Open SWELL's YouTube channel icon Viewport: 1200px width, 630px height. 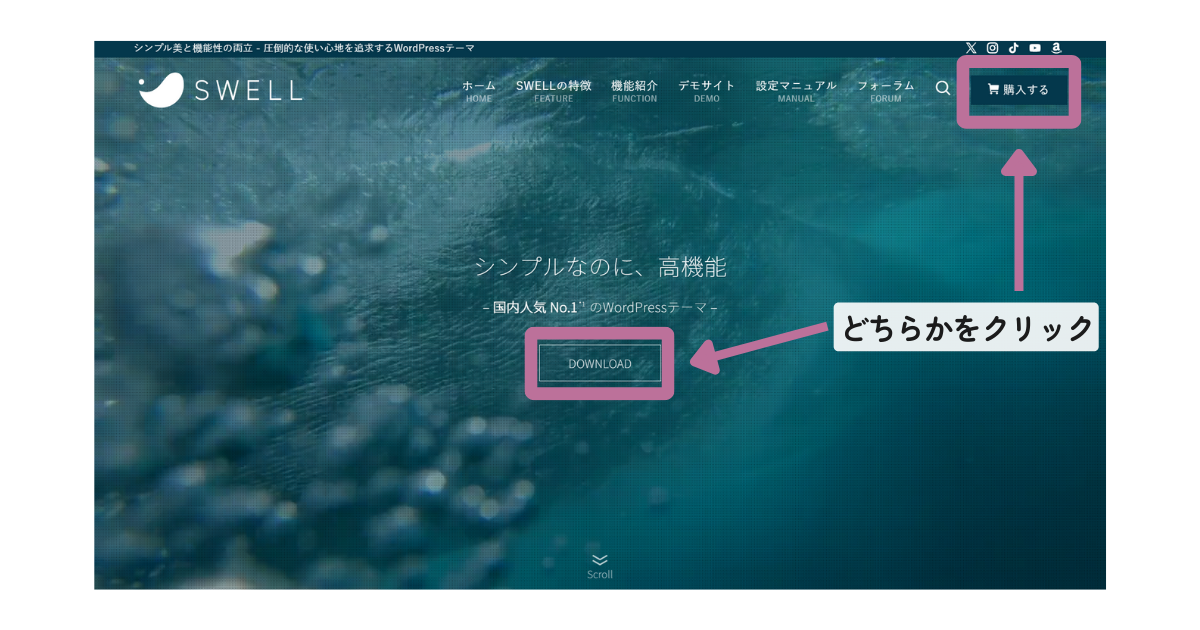click(x=1035, y=47)
